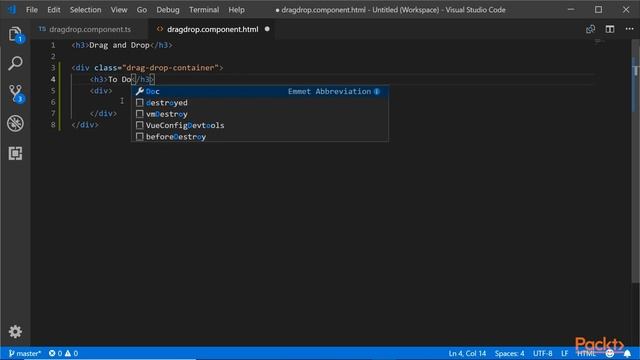Image resolution: width=640 pixels, height=360 pixels.
Task: Choose the beforeDestroy suggestion
Action: 260,137
